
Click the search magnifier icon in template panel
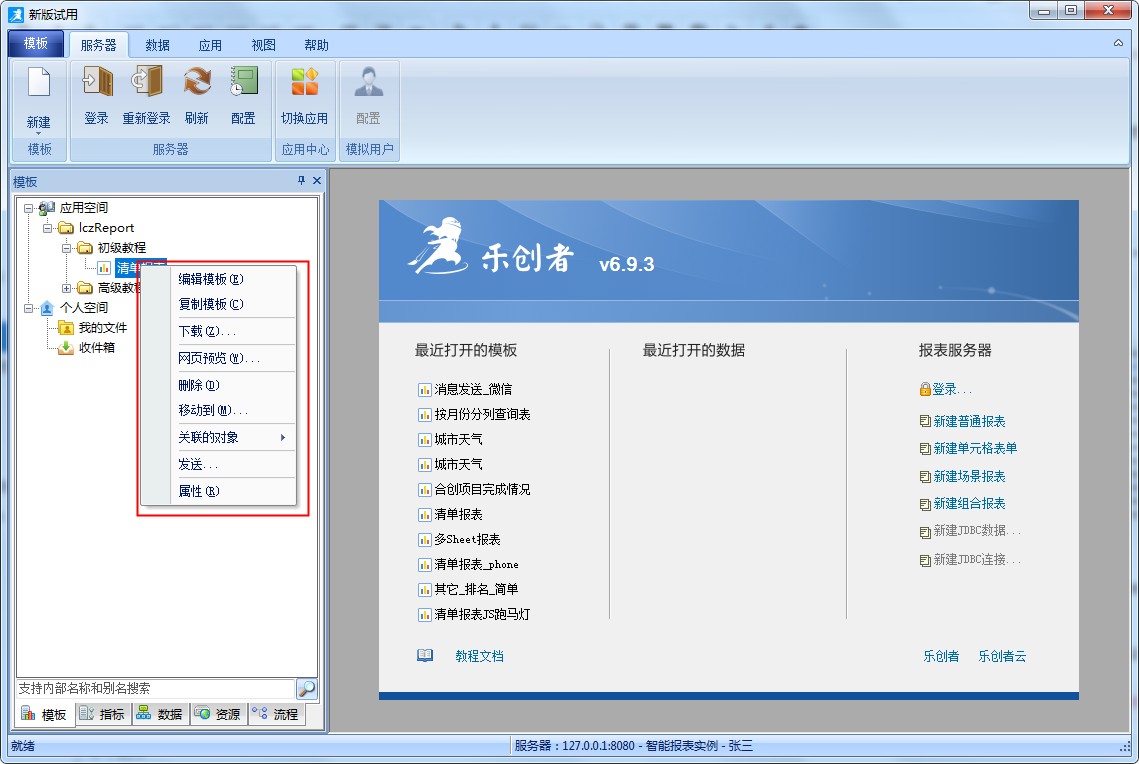(307, 688)
